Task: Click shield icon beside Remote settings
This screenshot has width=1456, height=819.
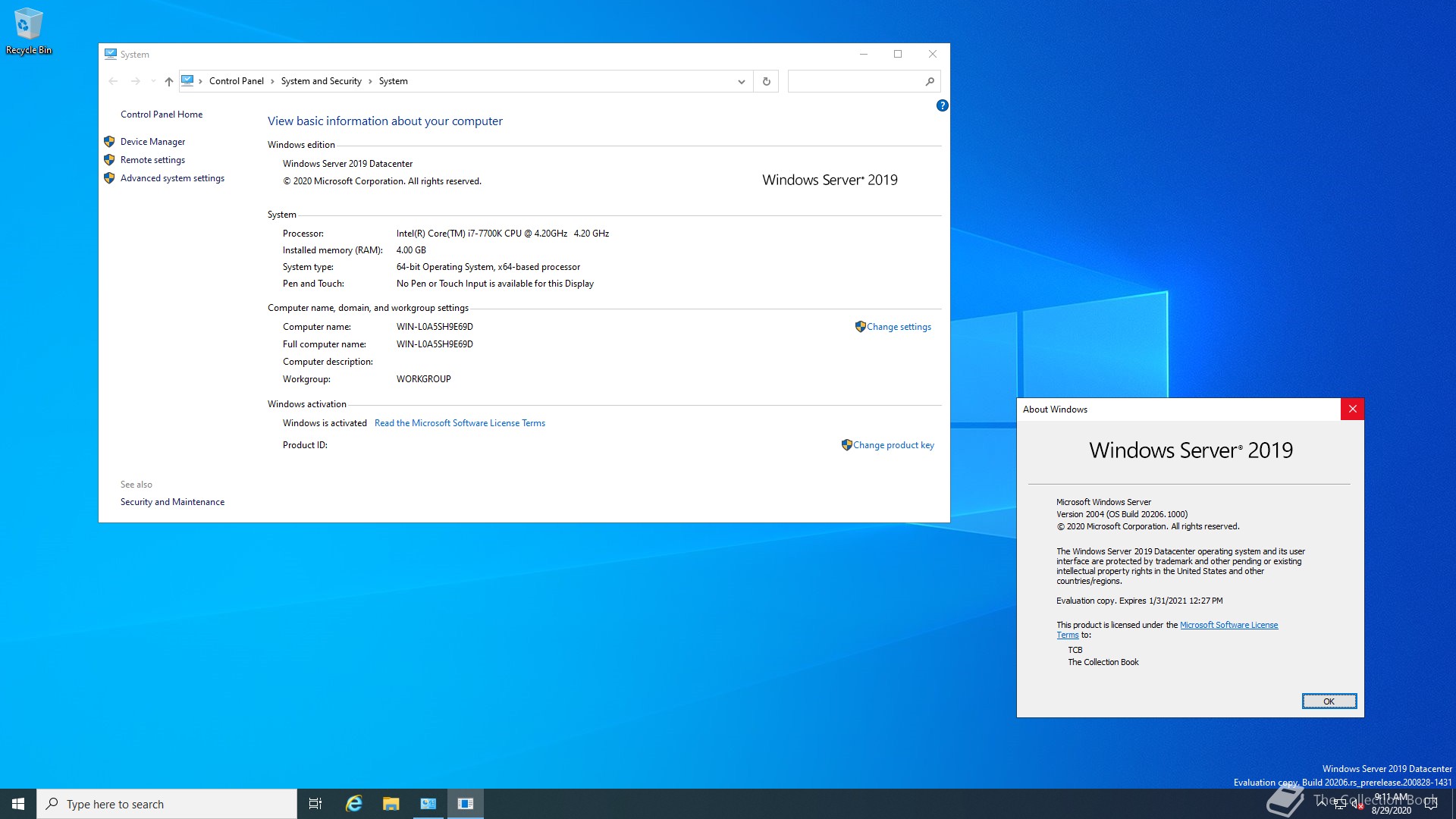Action: point(109,160)
